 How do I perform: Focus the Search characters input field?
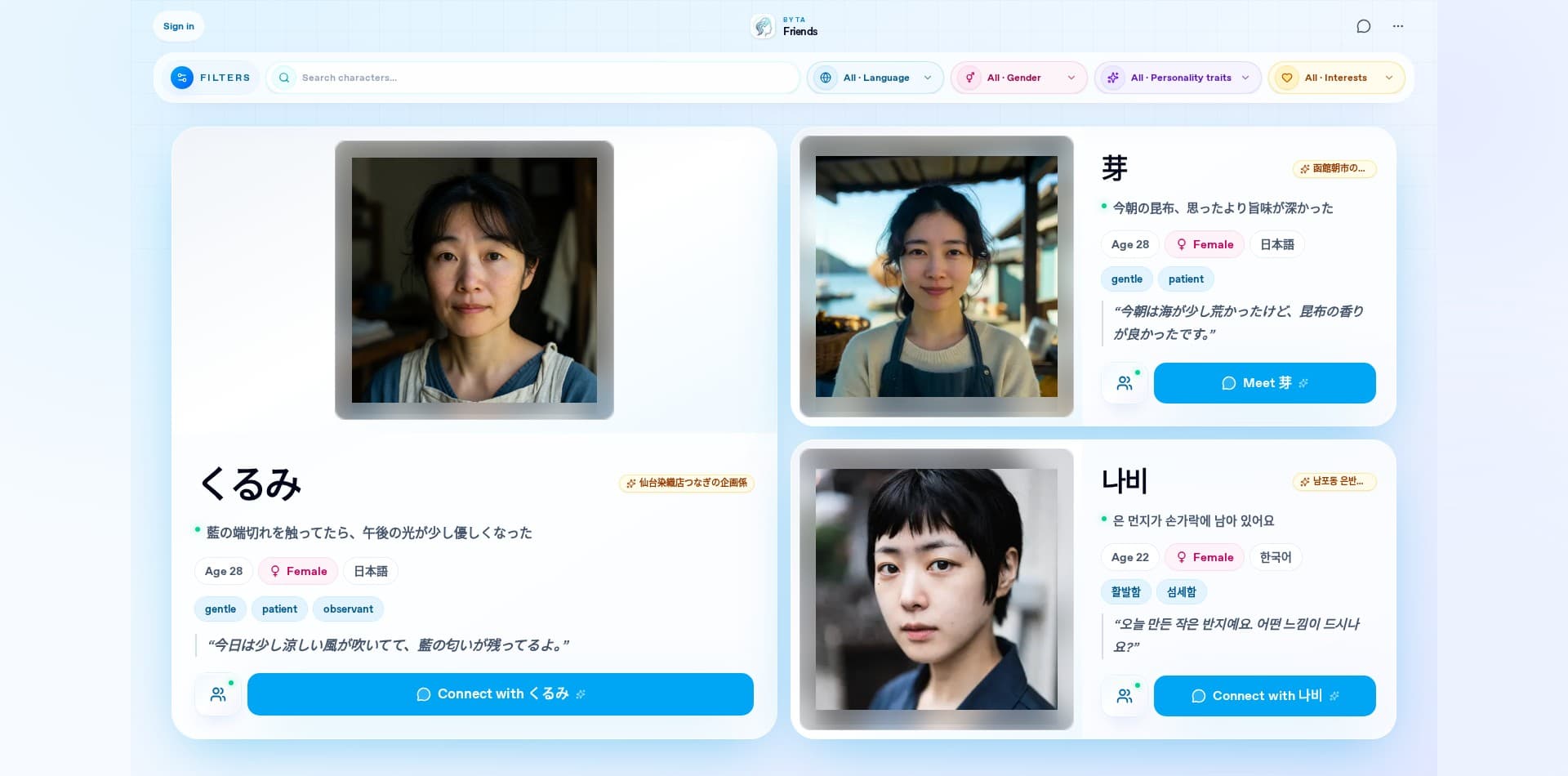pyautogui.click(x=532, y=78)
